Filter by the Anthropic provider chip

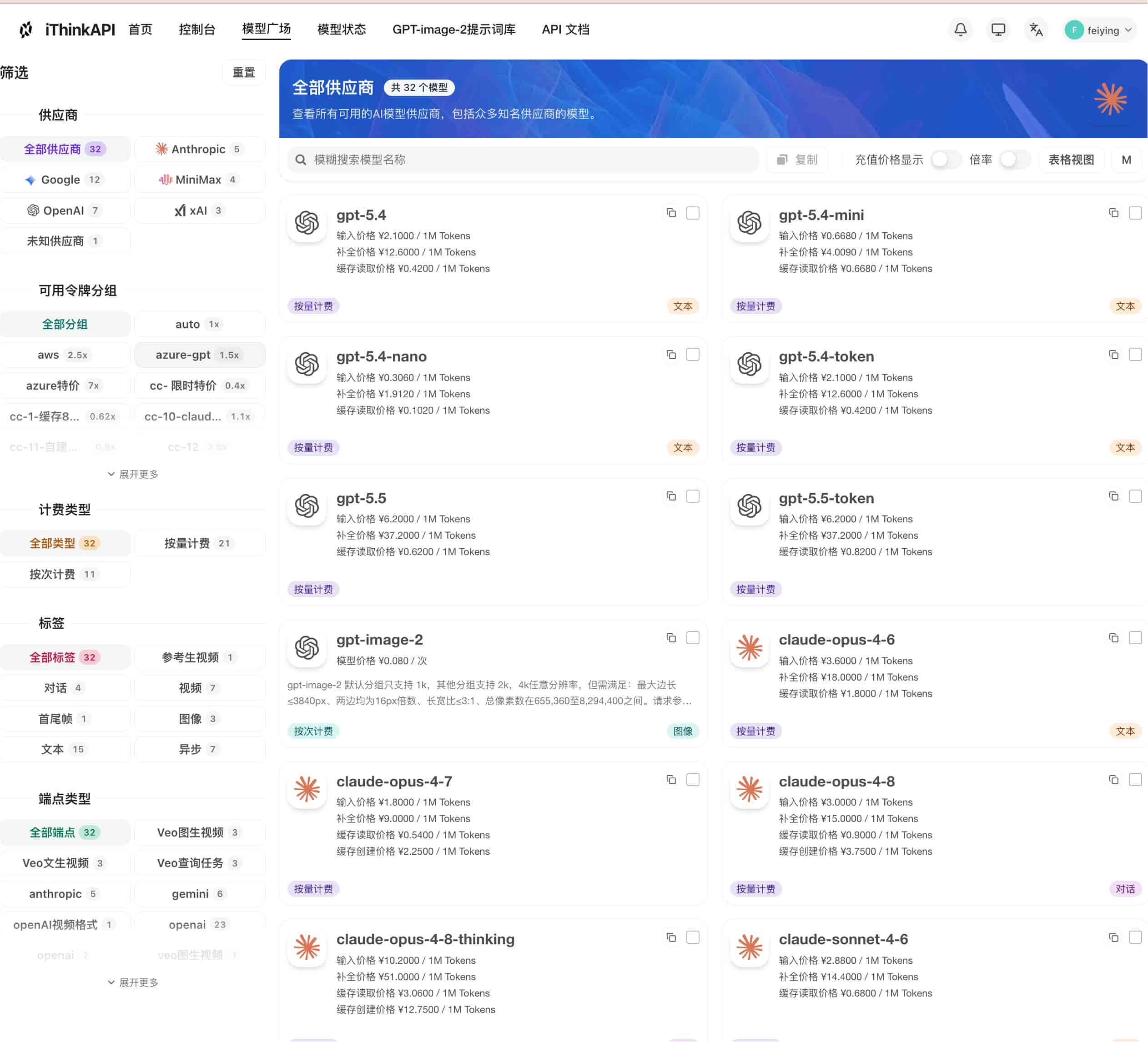point(199,149)
